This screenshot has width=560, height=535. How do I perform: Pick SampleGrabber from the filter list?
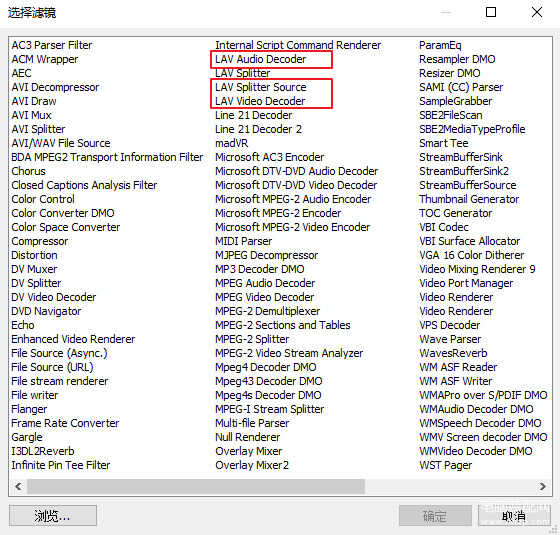[x=455, y=101]
